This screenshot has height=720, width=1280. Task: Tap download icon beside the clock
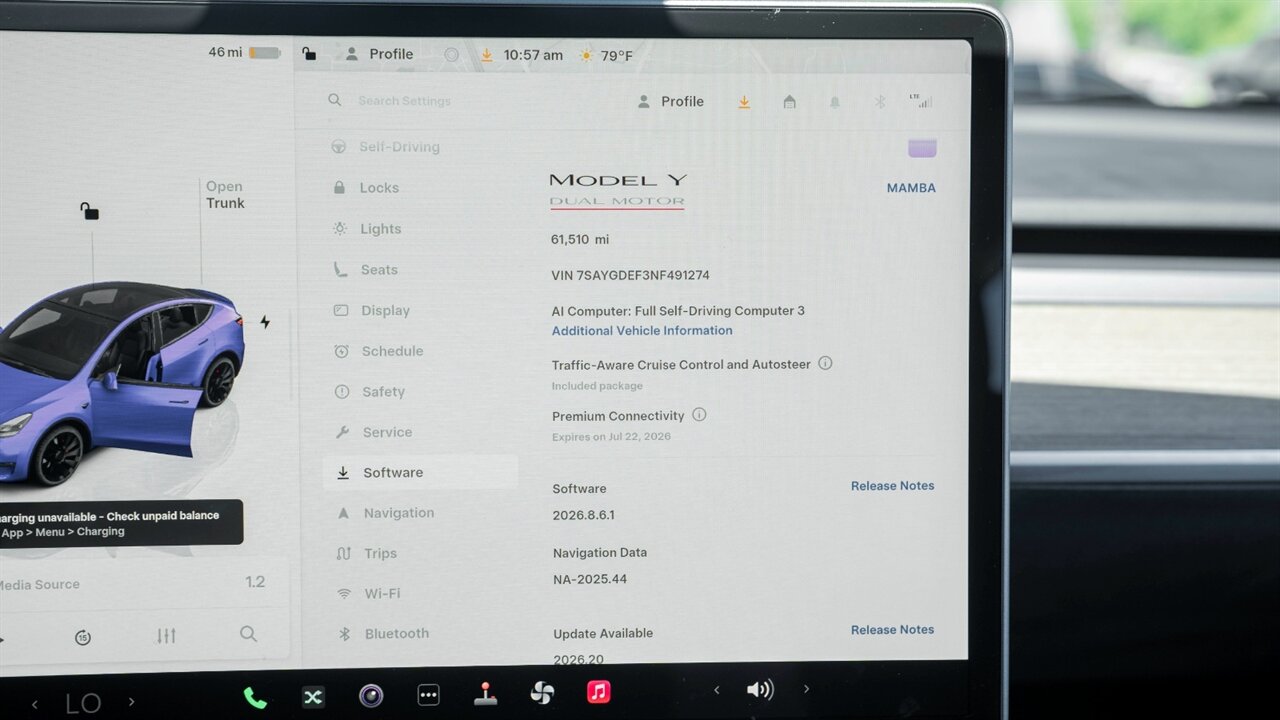pos(486,55)
